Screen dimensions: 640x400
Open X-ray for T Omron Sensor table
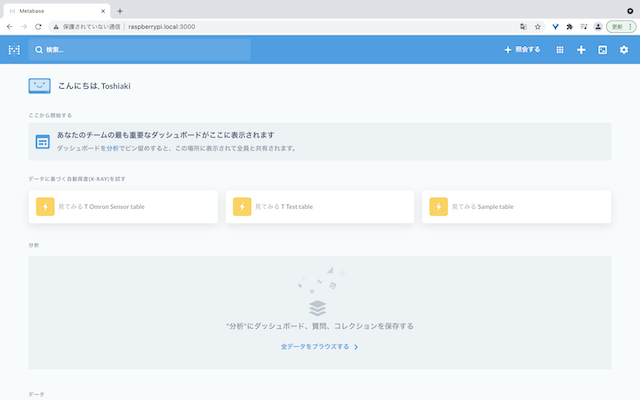(123, 207)
